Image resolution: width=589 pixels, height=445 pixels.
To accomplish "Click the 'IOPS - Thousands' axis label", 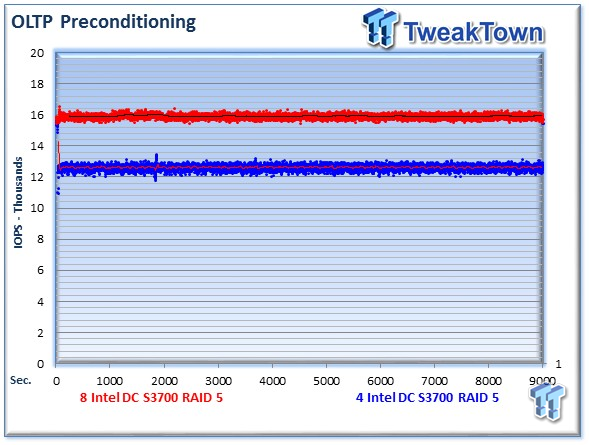I will (x=18, y=203).
